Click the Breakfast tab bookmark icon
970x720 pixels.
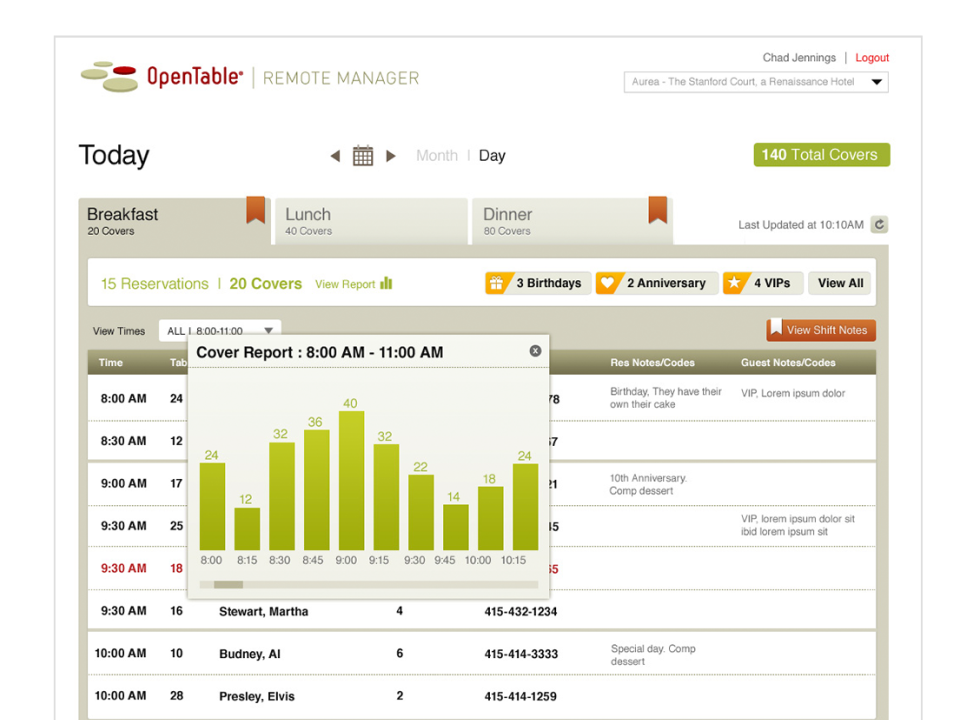(x=256, y=210)
